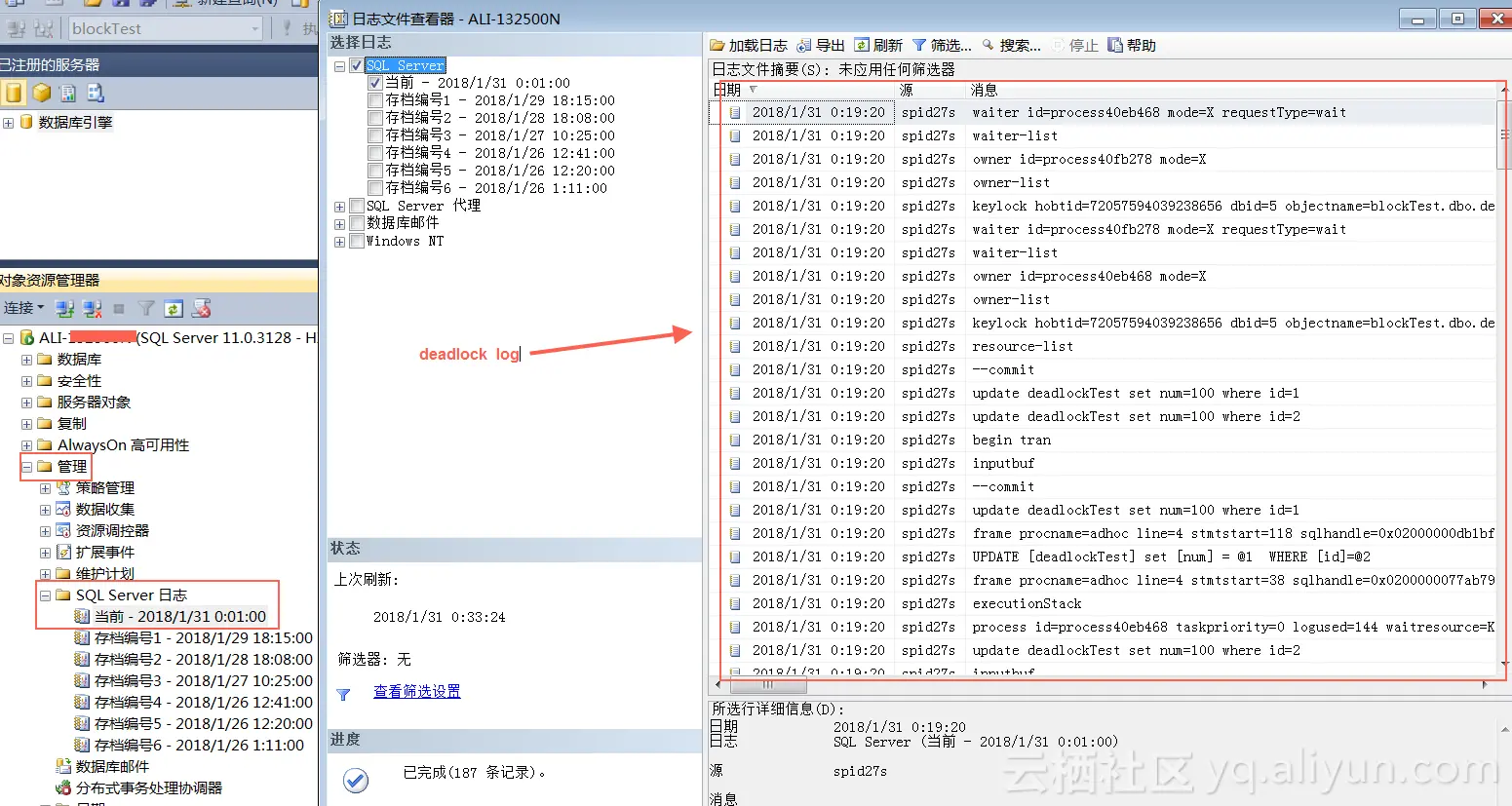Viewport: 1512px width, 806px height.
Task: Select 存档编号1 - 2018/1/29 18:15:00 in Object Explorer
Action: (203, 637)
